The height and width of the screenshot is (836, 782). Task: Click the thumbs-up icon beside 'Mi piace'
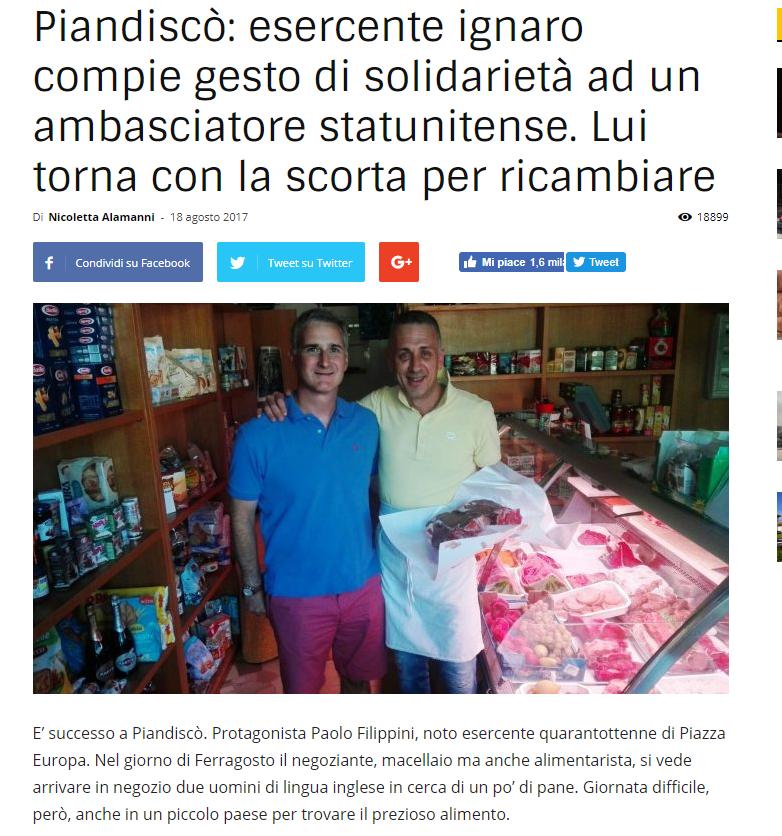pyautogui.click(x=470, y=262)
